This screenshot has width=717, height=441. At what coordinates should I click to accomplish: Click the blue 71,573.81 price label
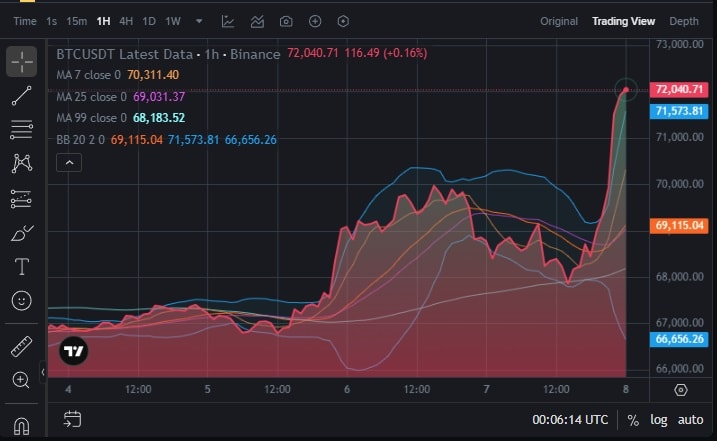679,111
